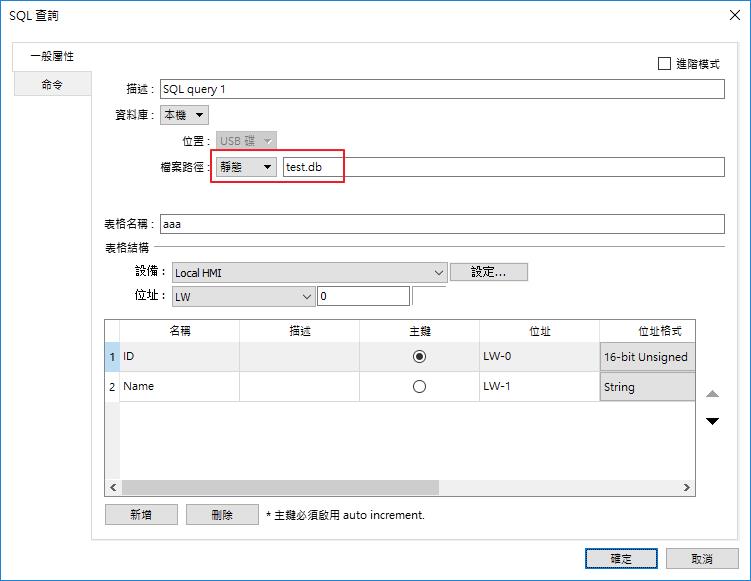Click the table horizontal scrollbar thumb

point(280,488)
